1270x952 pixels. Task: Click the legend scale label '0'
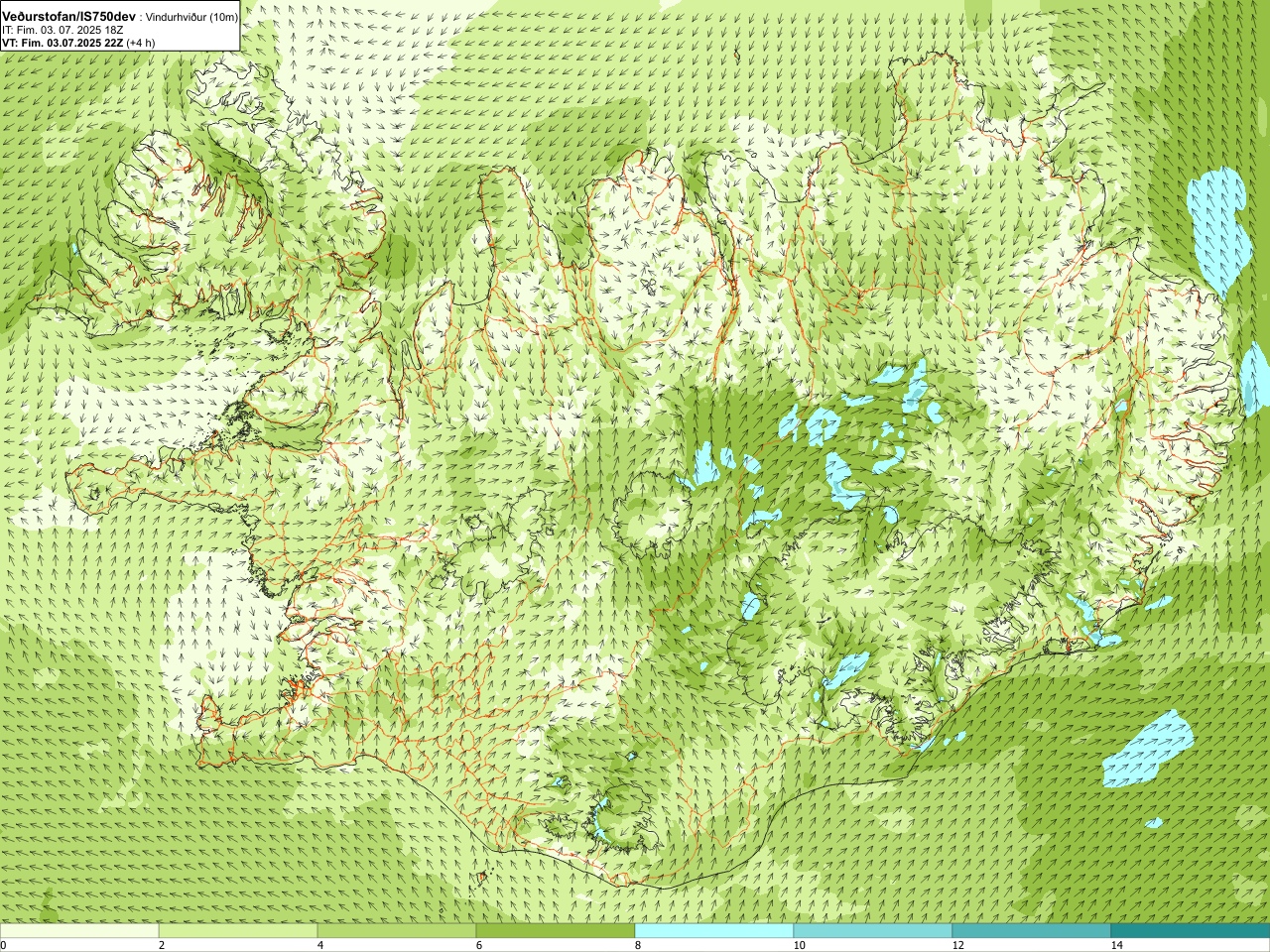tap(4, 945)
